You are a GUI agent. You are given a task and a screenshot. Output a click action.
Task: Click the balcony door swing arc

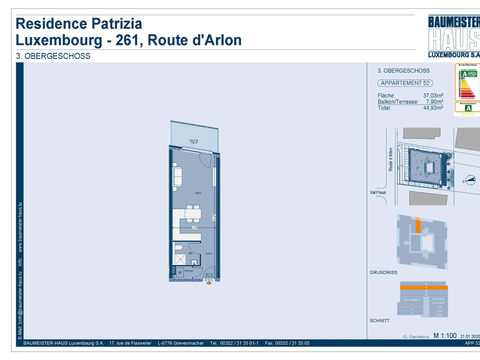(206, 160)
